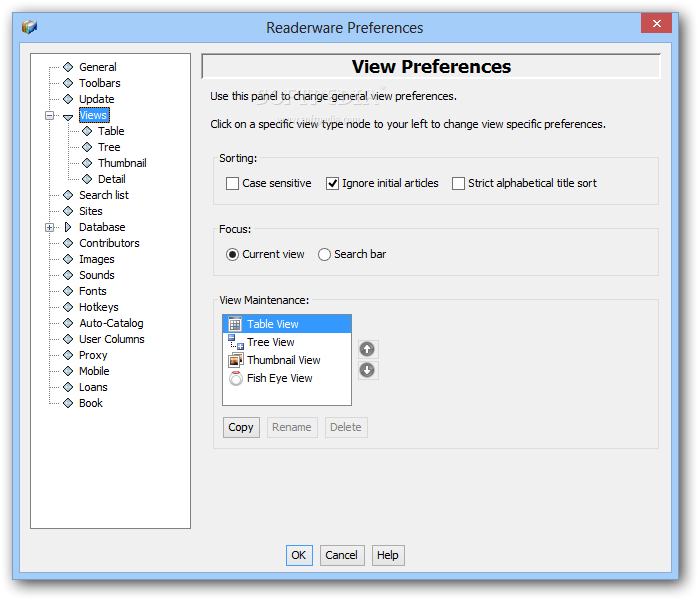This screenshot has width=699, height=600.
Task: Copy the selected view
Action: coord(241,427)
